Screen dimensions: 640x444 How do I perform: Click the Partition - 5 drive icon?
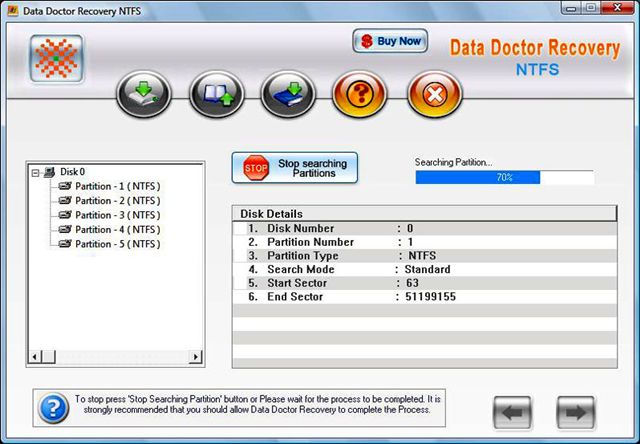pos(65,244)
